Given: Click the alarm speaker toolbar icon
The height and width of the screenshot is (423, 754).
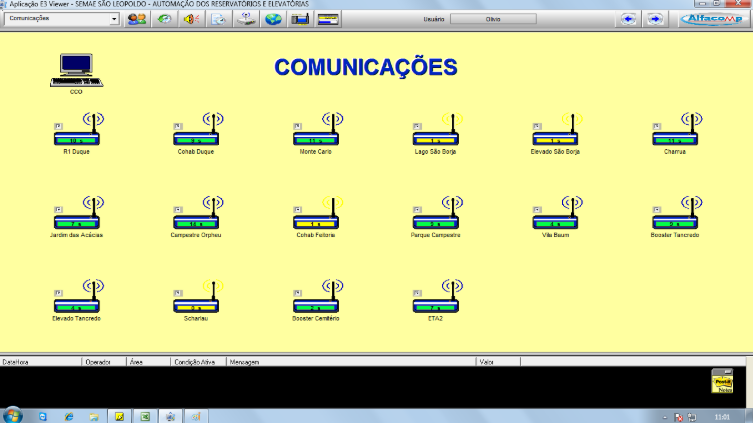Looking at the screenshot, I should coord(191,19).
